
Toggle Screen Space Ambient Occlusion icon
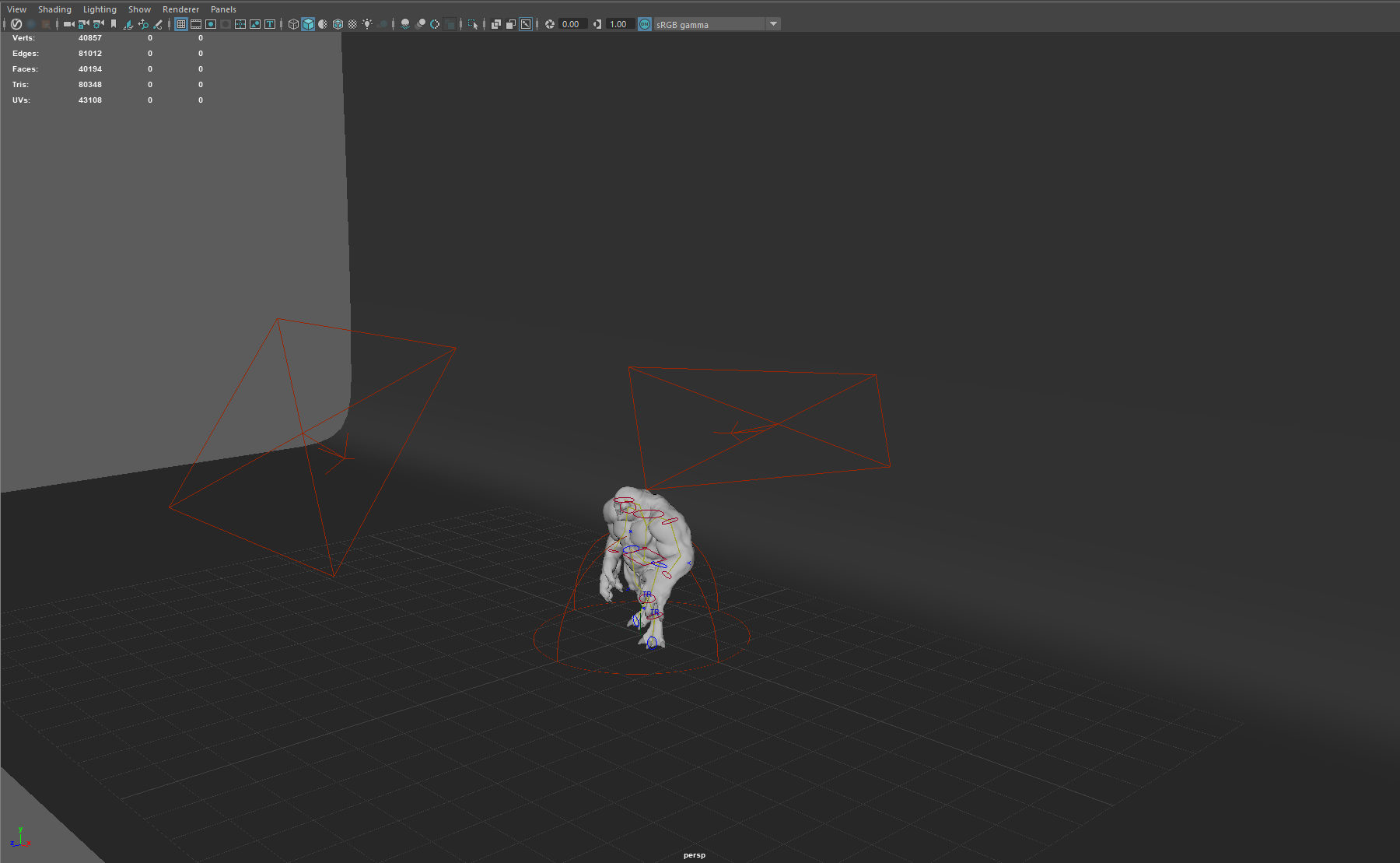pos(404,24)
